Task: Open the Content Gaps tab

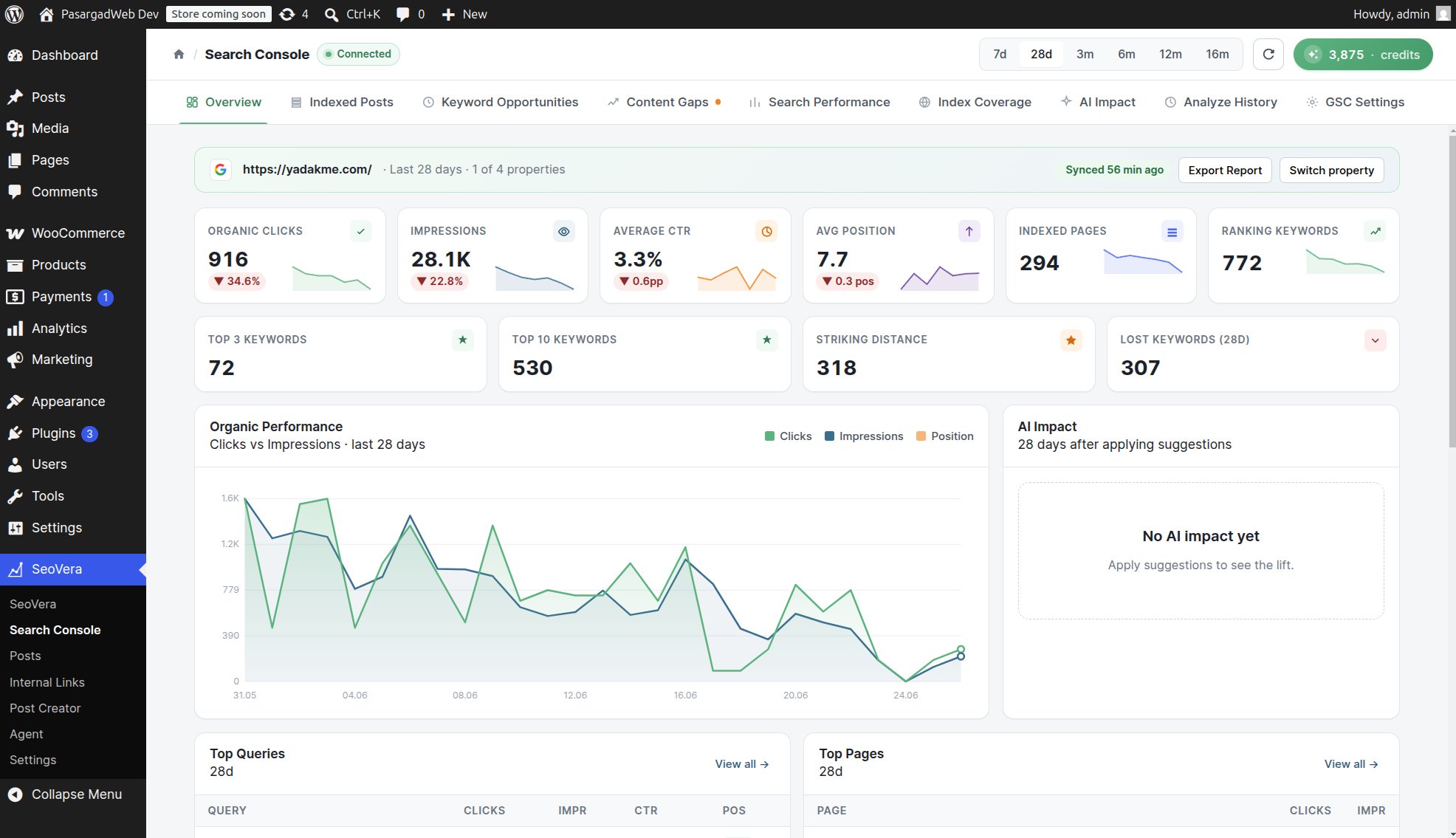Action: coord(664,102)
